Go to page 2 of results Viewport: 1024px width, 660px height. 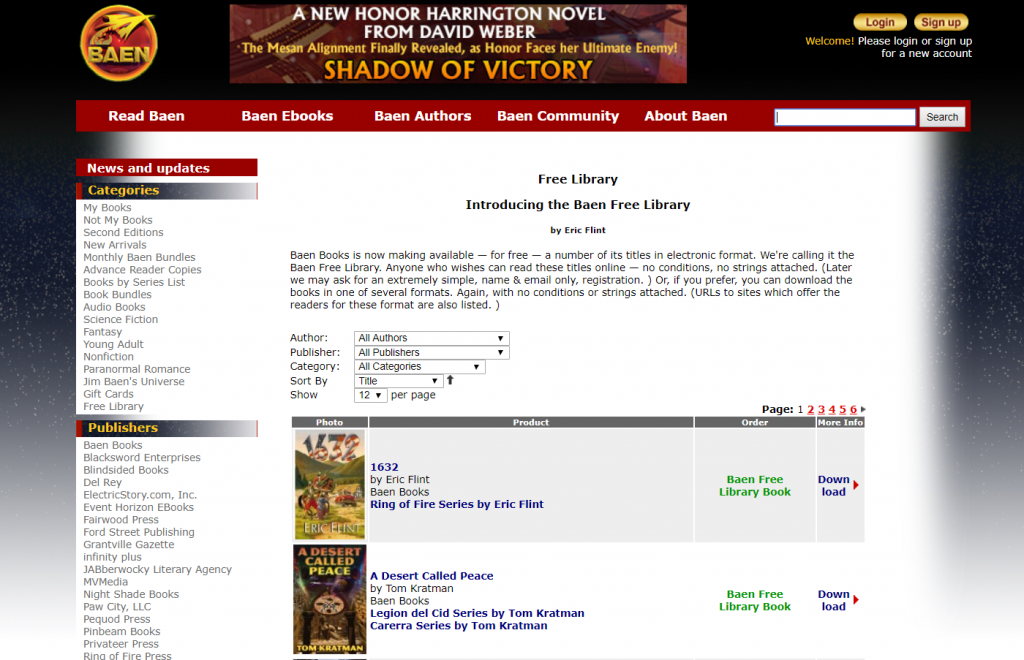click(x=810, y=409)
